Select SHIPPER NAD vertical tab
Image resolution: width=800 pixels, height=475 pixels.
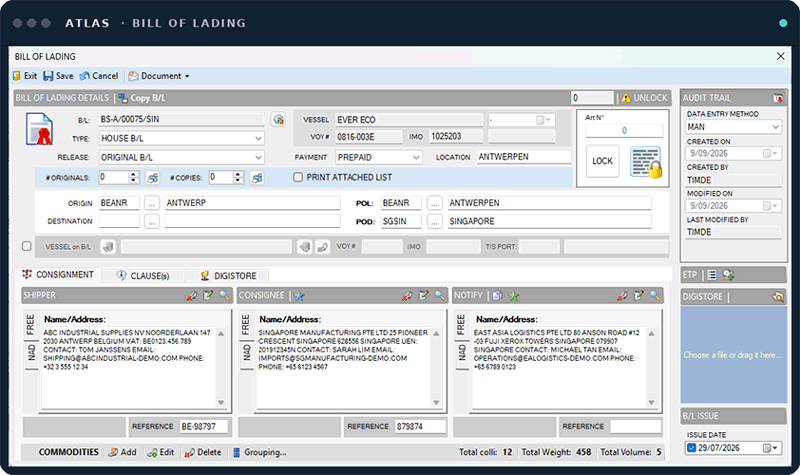click(31, 353)
